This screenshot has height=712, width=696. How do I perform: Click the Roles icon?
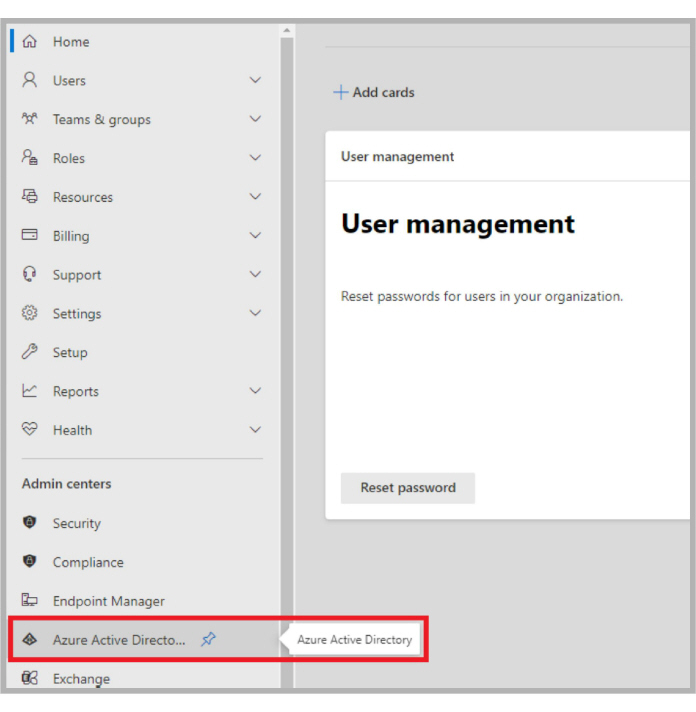coord(30,158)
